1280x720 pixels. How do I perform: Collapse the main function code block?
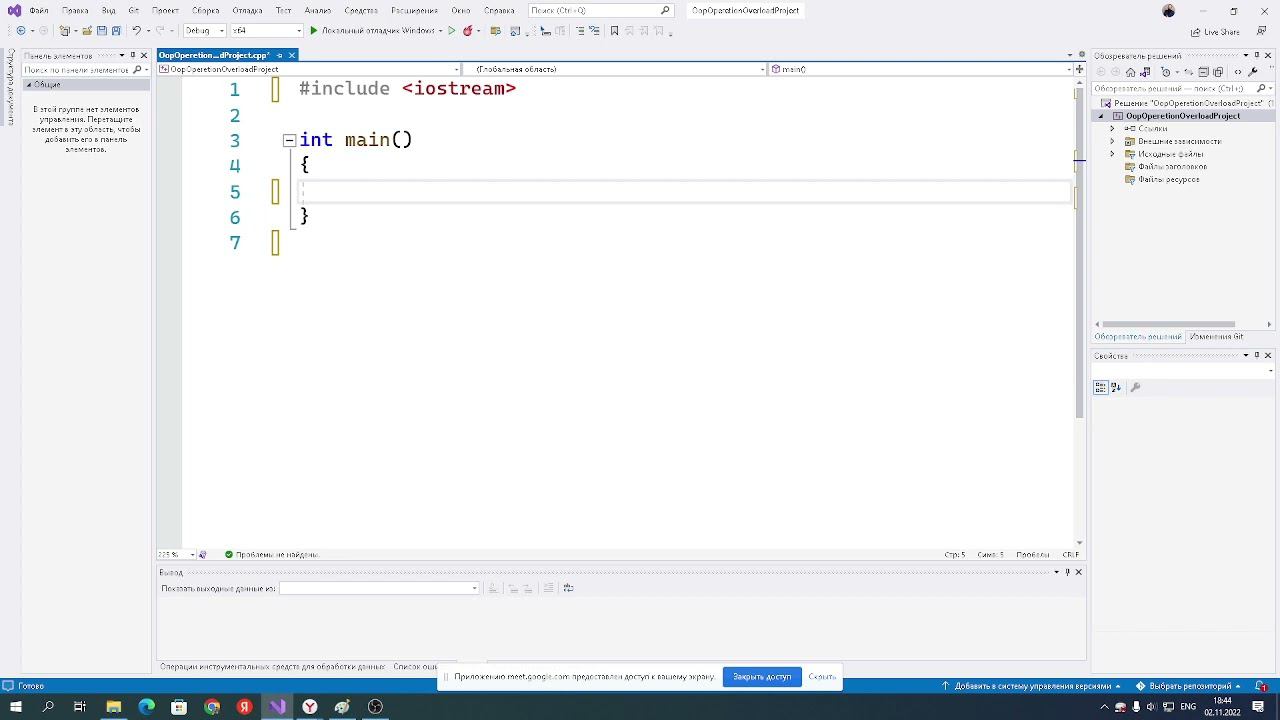coord(289,141)
